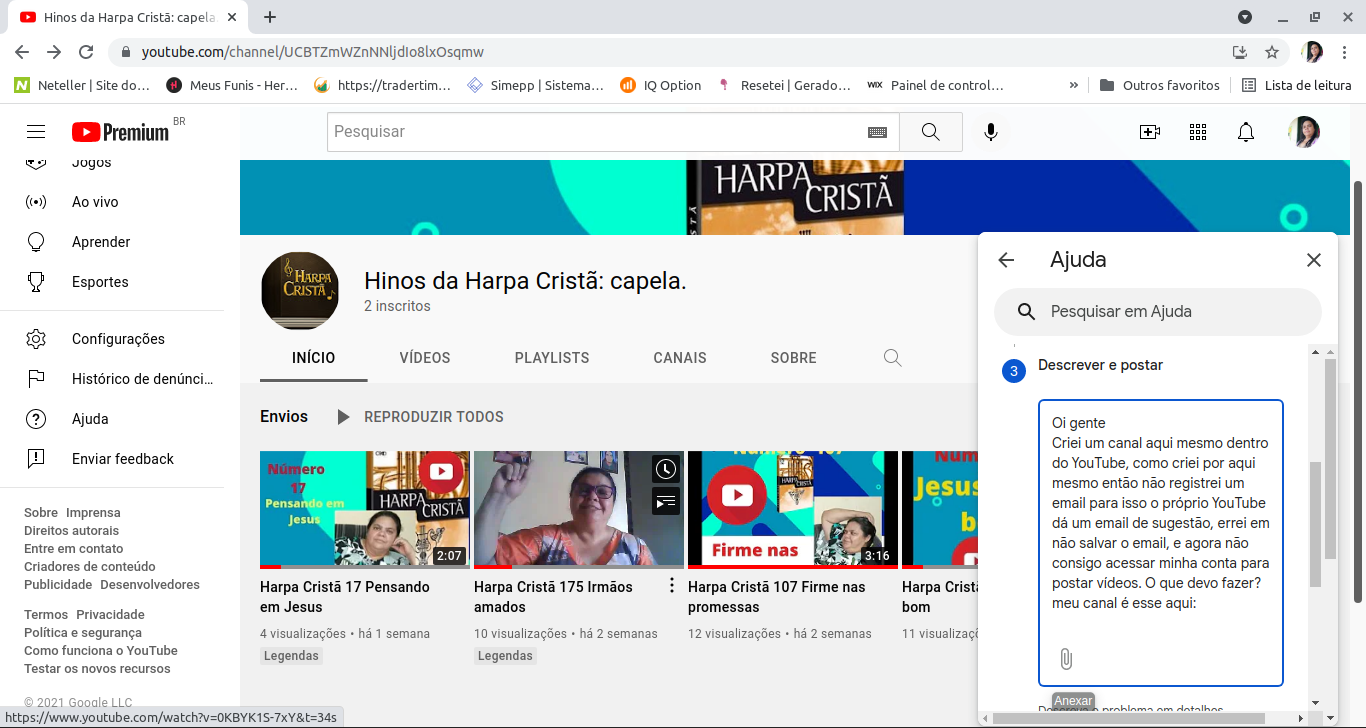The height and width of the screenshot is (728, 1366).
Task: Open the YouTube hamburger guide menu
Action: point(36,132)
